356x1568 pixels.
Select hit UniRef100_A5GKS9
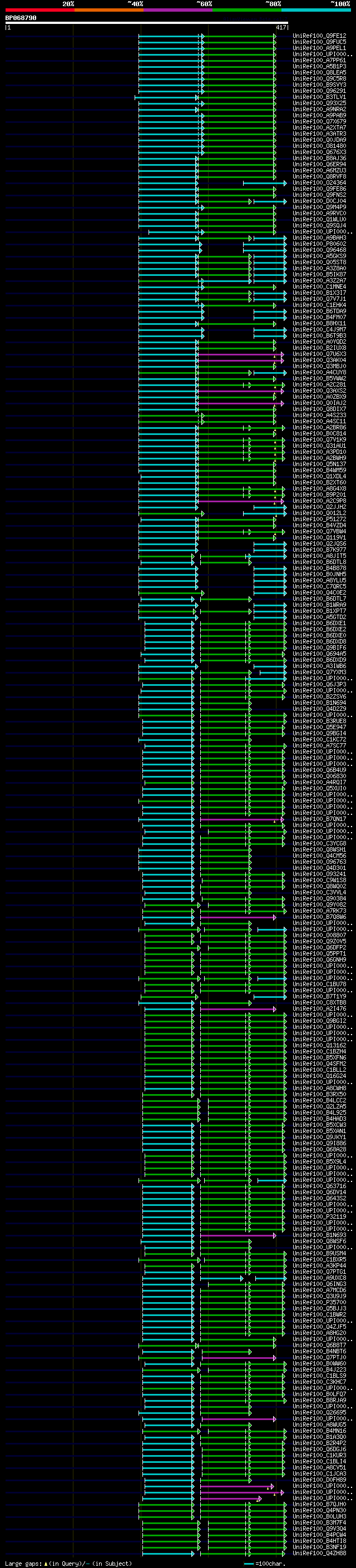(x=319, y=256)
